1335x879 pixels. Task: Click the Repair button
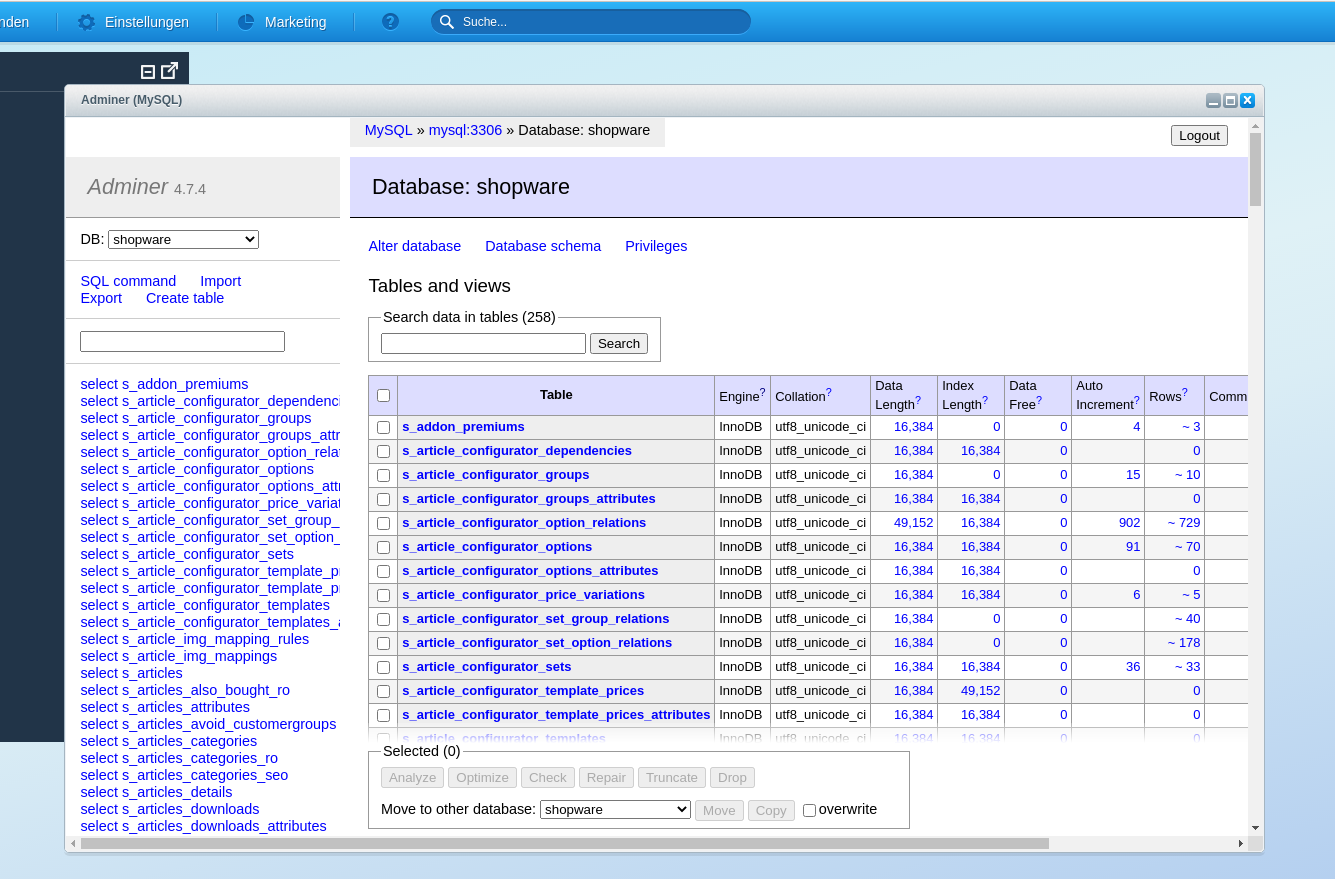click(x=606, y=778)
